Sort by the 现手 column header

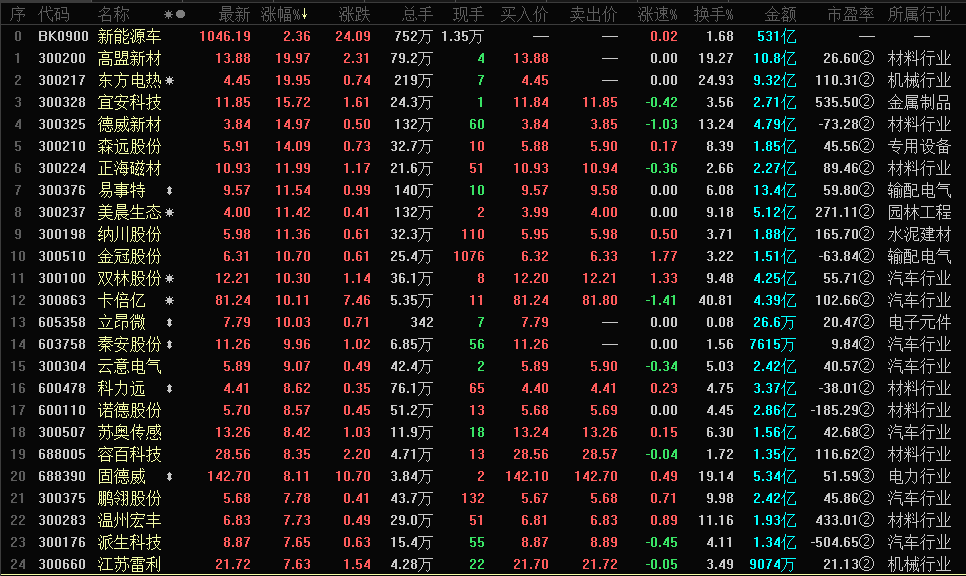469,14
